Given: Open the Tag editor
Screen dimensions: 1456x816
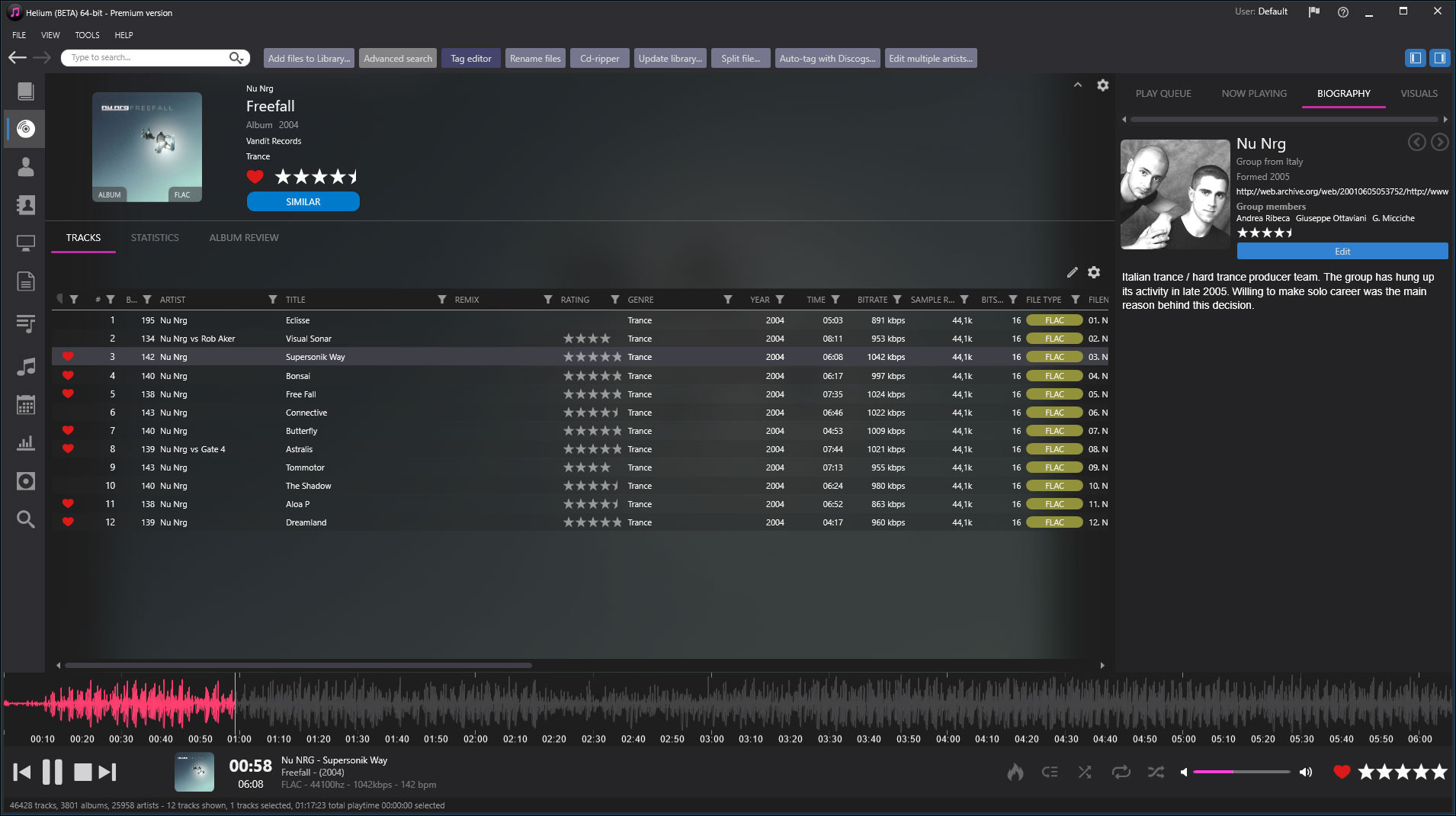Looking at the screenshot, I should 471,59.
